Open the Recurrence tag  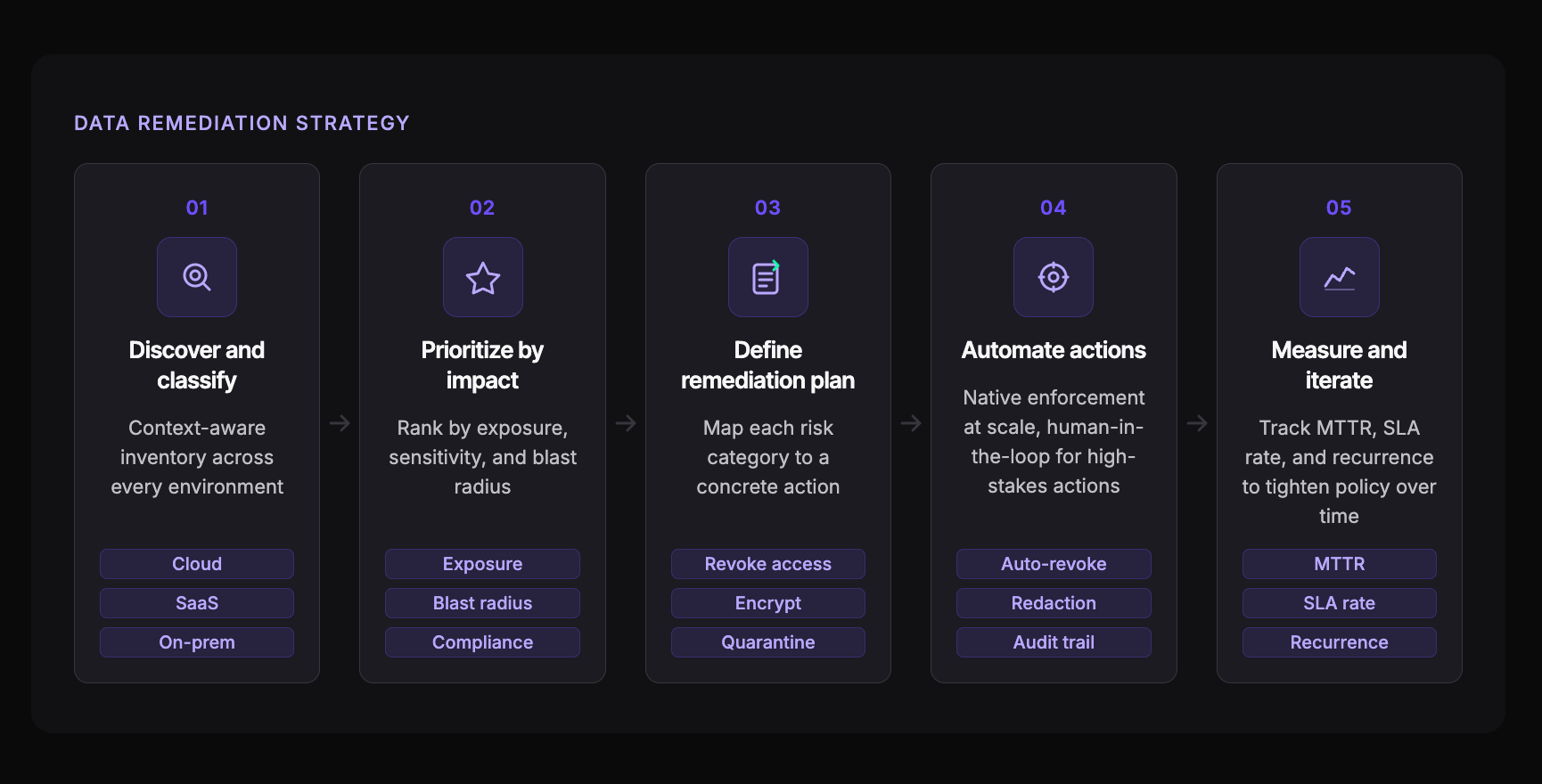coord(1340,642)
